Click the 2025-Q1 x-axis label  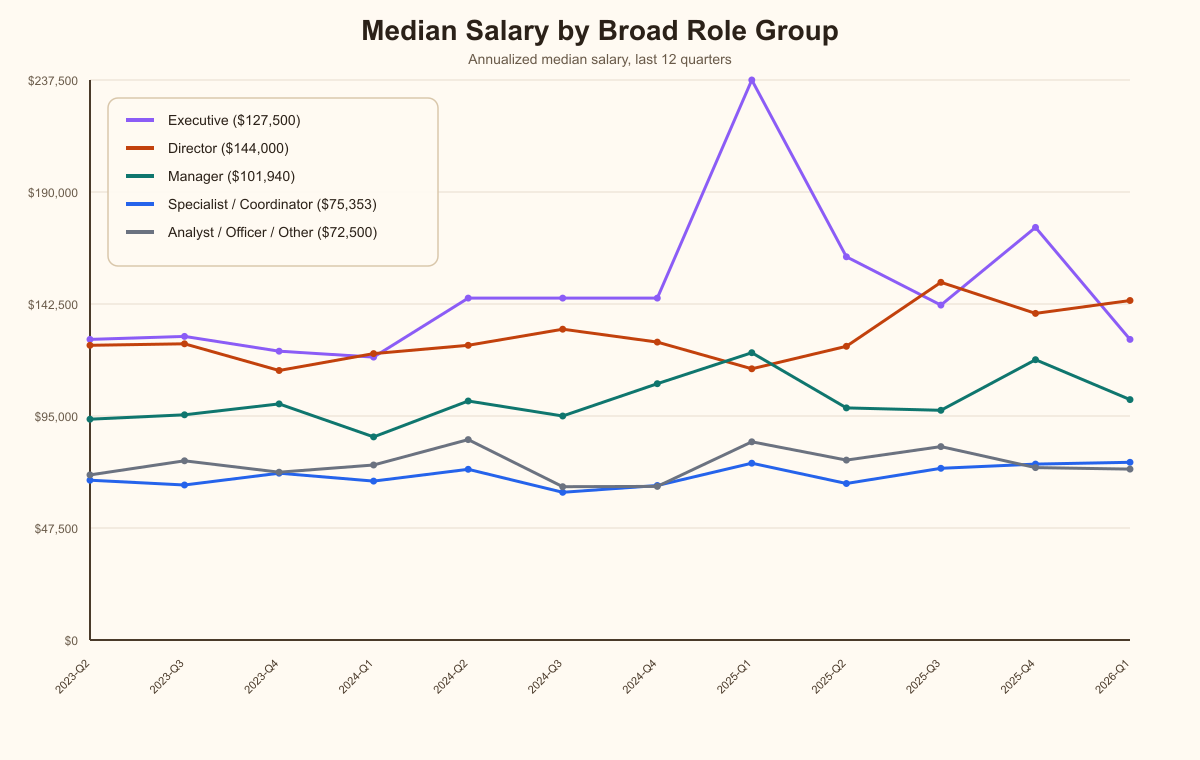[x=736, y=678]
